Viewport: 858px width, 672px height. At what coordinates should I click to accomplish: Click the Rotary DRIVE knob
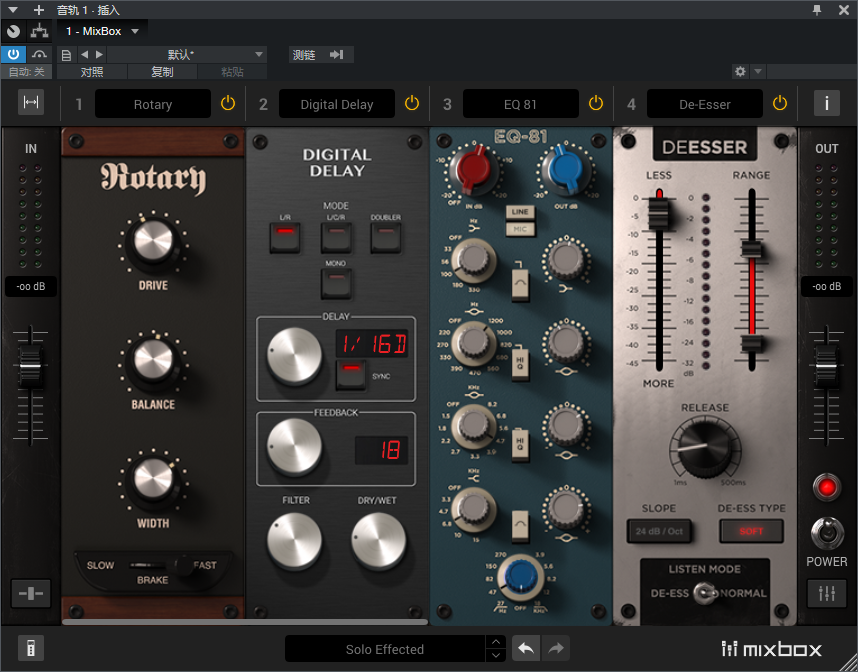click(153, 241)
